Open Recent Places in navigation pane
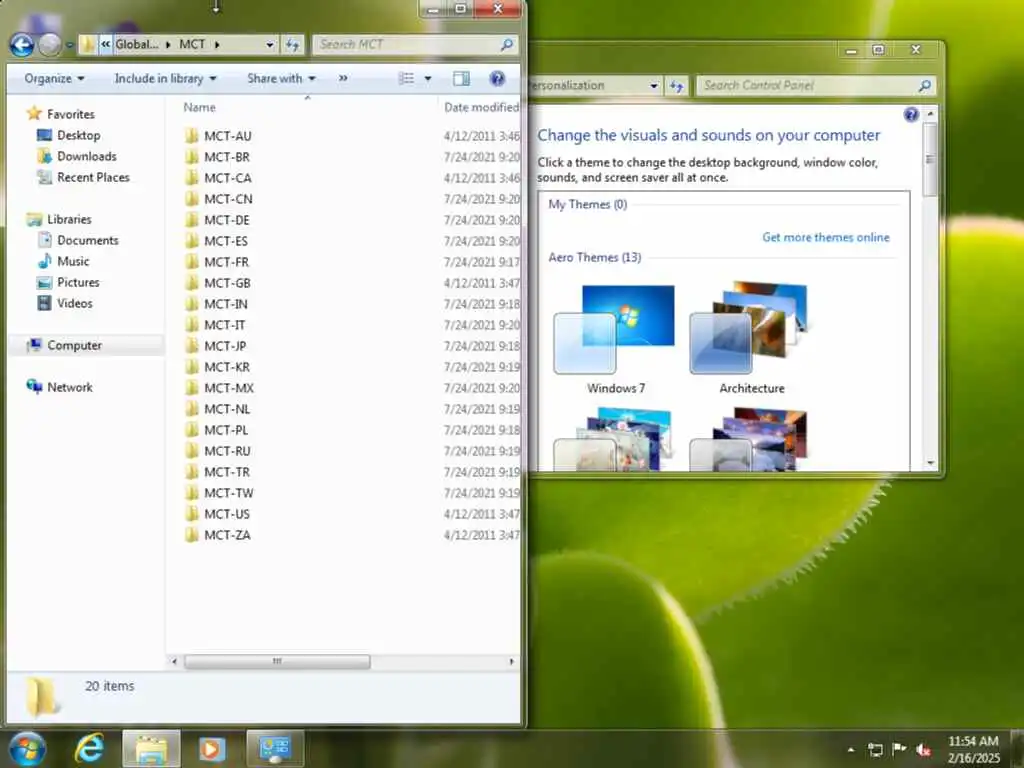Viewport: 1024px width, 768px height. coord(93,177)
